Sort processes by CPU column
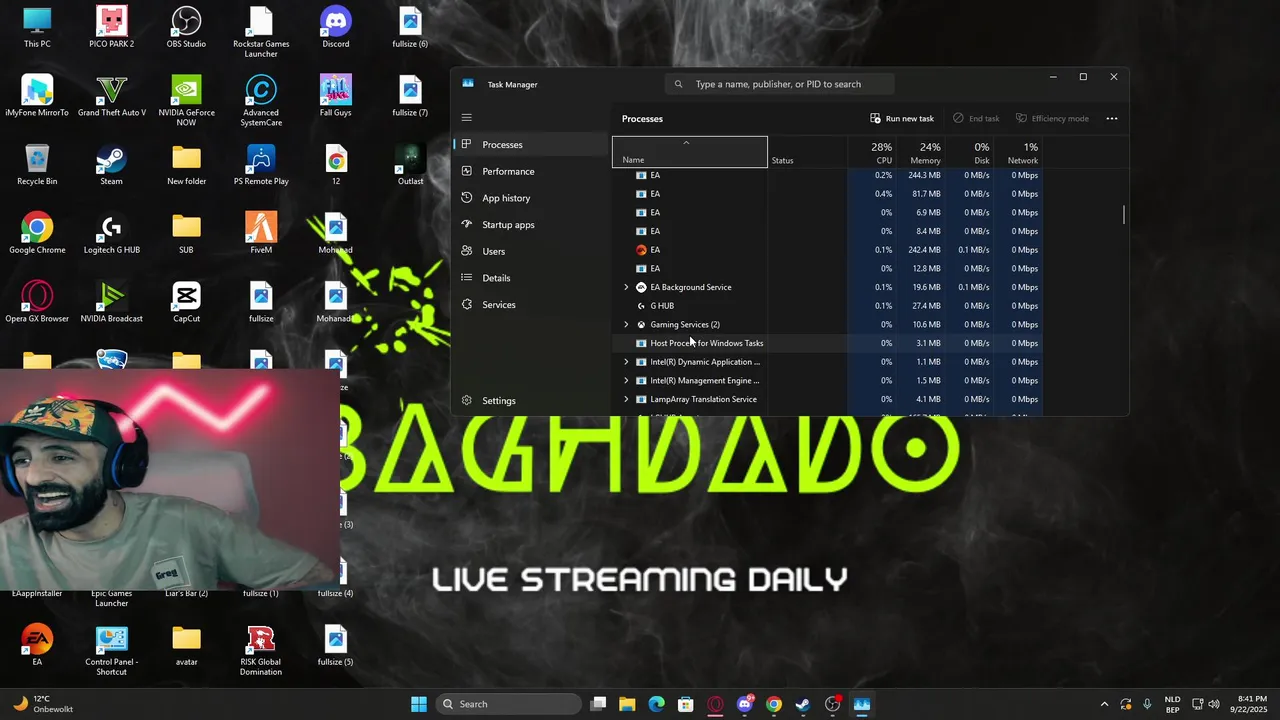The height and width of the screenshot is (720, 1280). [872, 152]
